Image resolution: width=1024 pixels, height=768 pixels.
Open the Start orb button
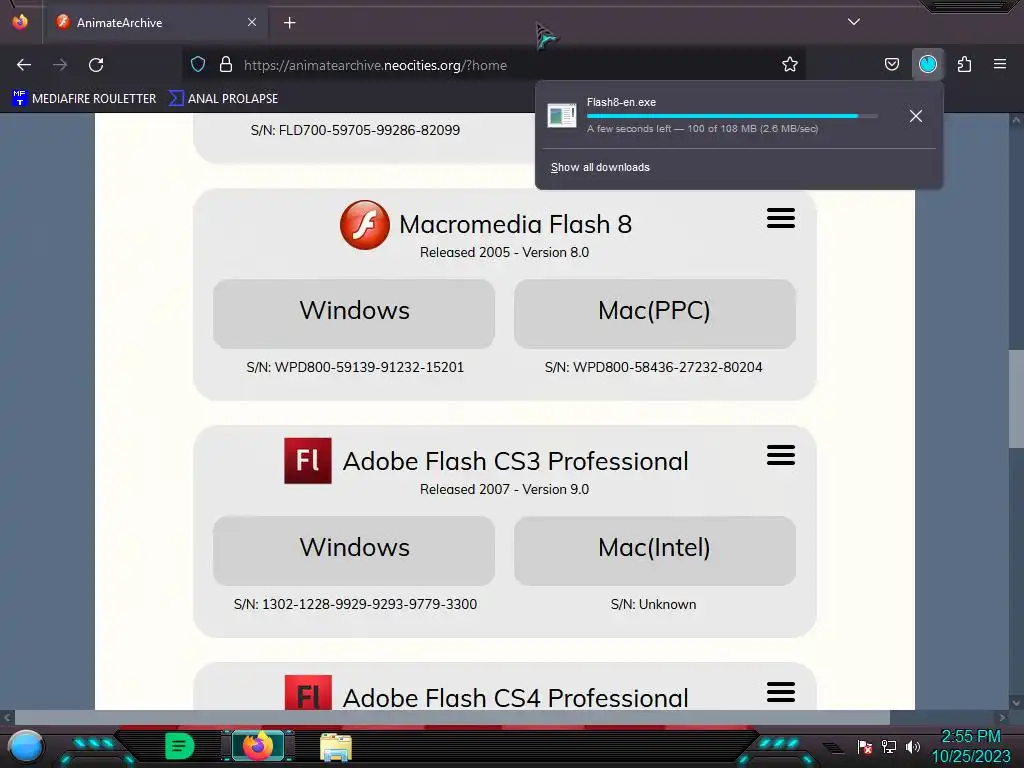tap(25, 747)
